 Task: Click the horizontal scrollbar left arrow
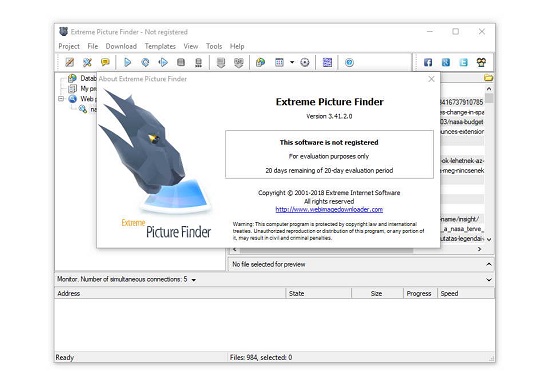[x=235, y=249]
